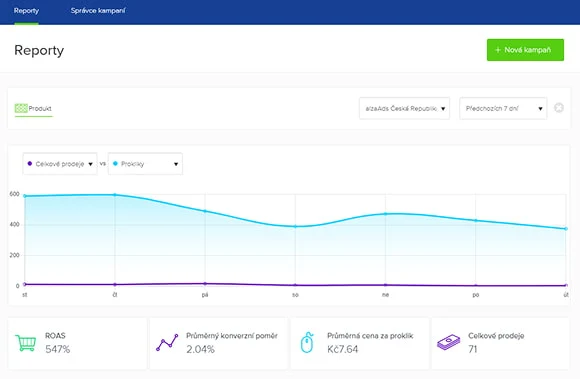Click the blue Prokliky data point at ne

pos(385,214)
